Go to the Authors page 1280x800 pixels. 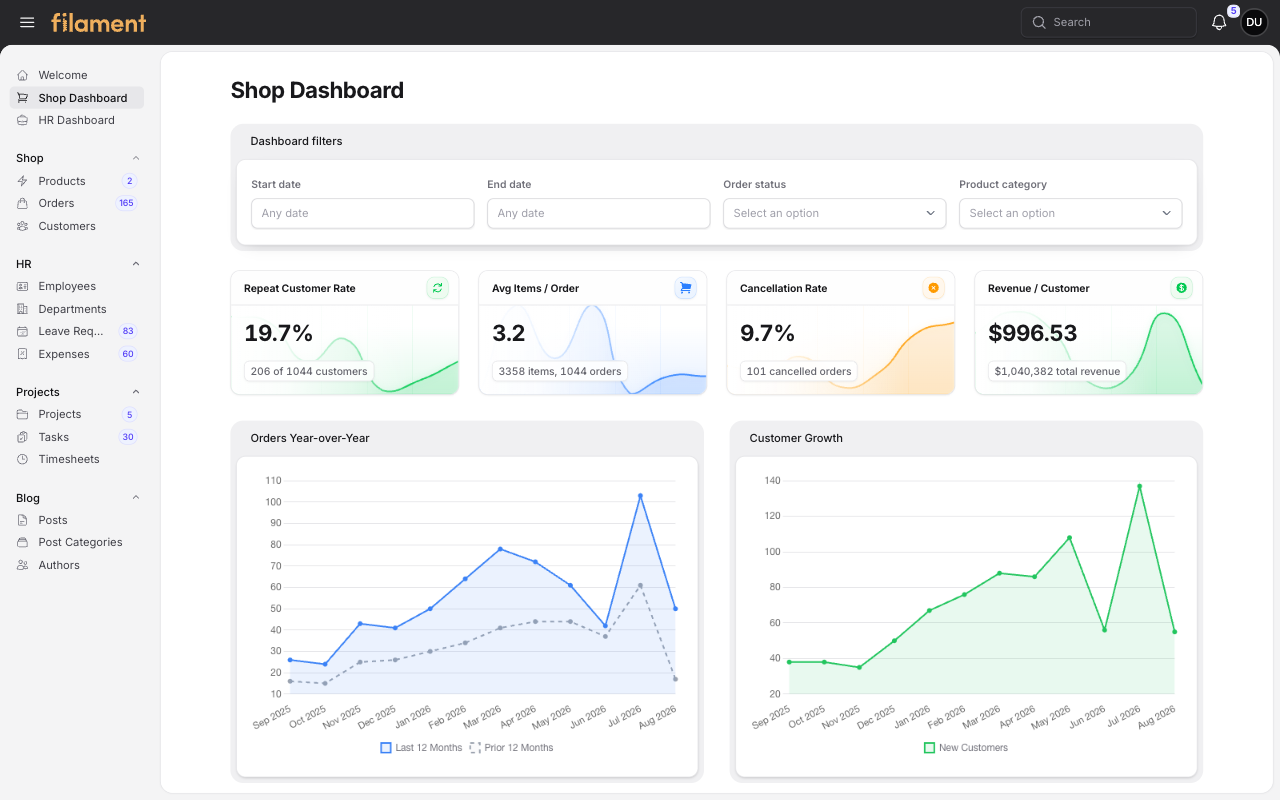pyautogui.click(x=77, y=565)
